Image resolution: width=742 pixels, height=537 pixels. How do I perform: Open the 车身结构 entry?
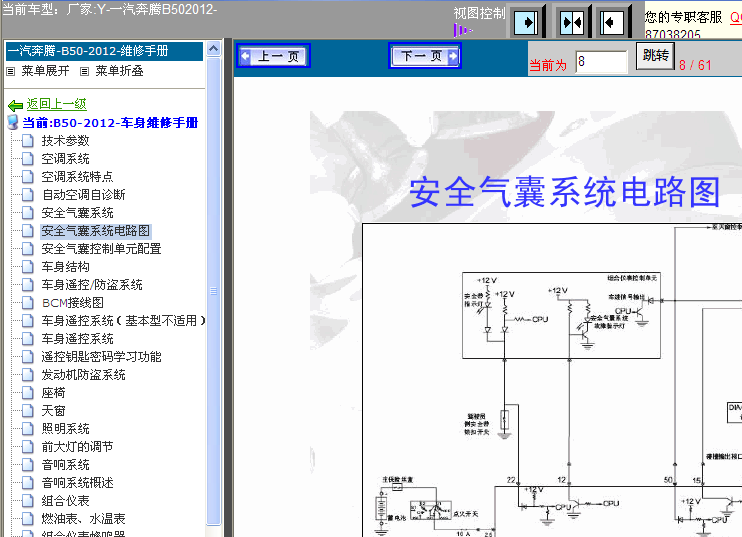coord(65,266)
